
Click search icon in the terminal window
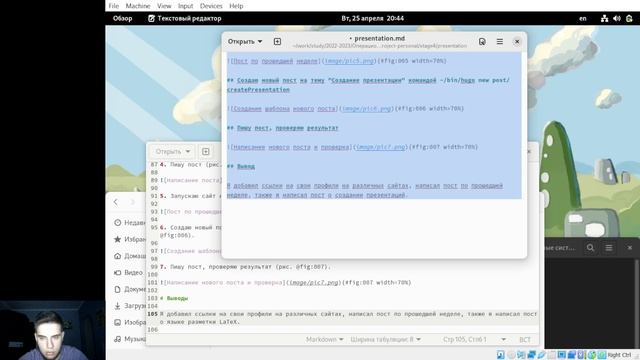pos(590,247)
